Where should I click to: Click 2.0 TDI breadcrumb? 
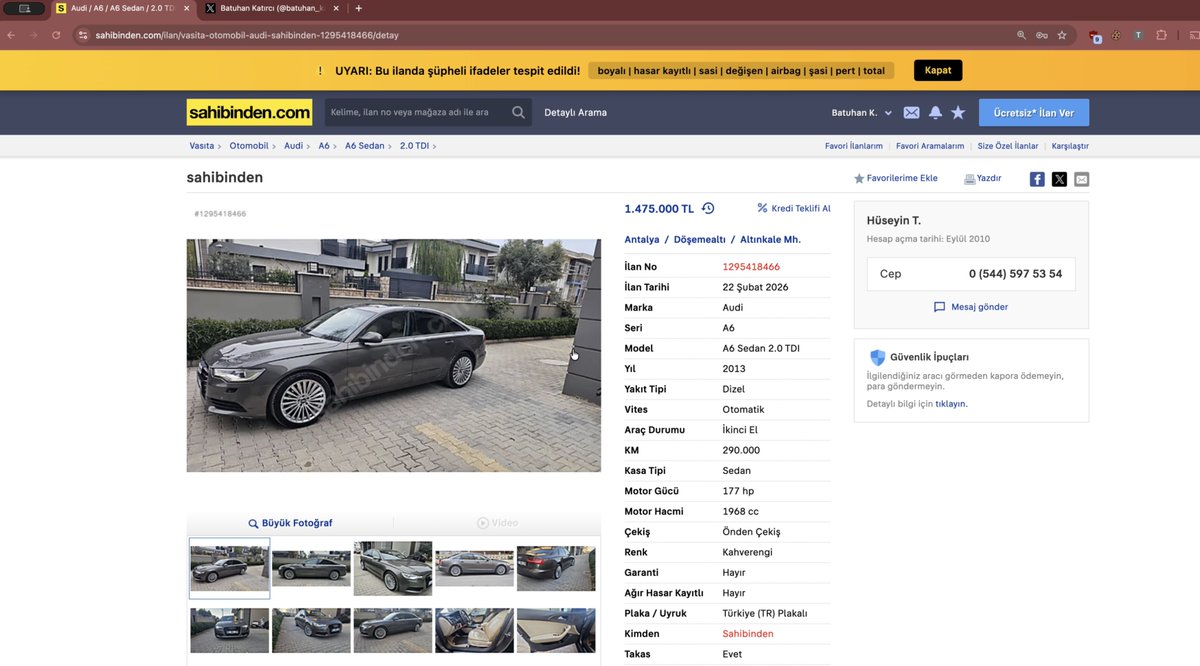[414, 146]
